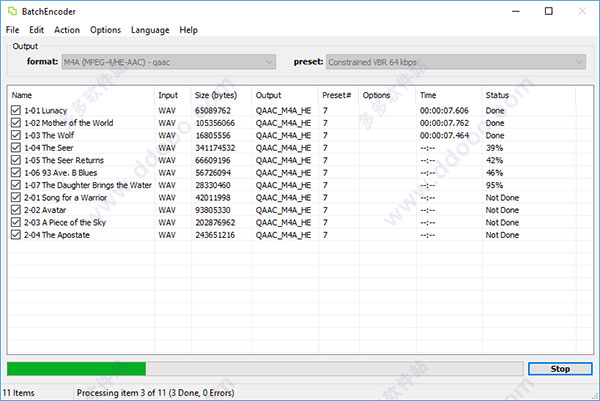Image resolution: width=600 pixels, height=401 pixels.
Task: Toggle checkbox for 2-04 The Apostate
Action: 16,235
